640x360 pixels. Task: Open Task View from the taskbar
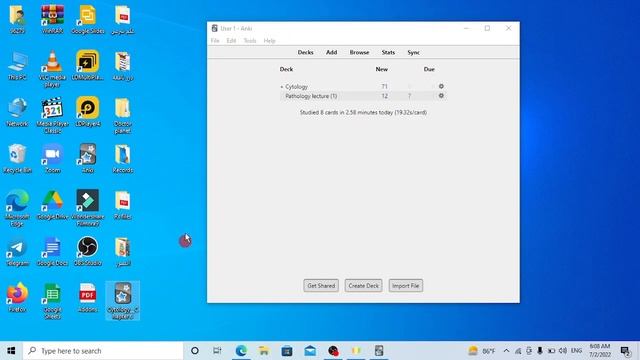[217, 351]
